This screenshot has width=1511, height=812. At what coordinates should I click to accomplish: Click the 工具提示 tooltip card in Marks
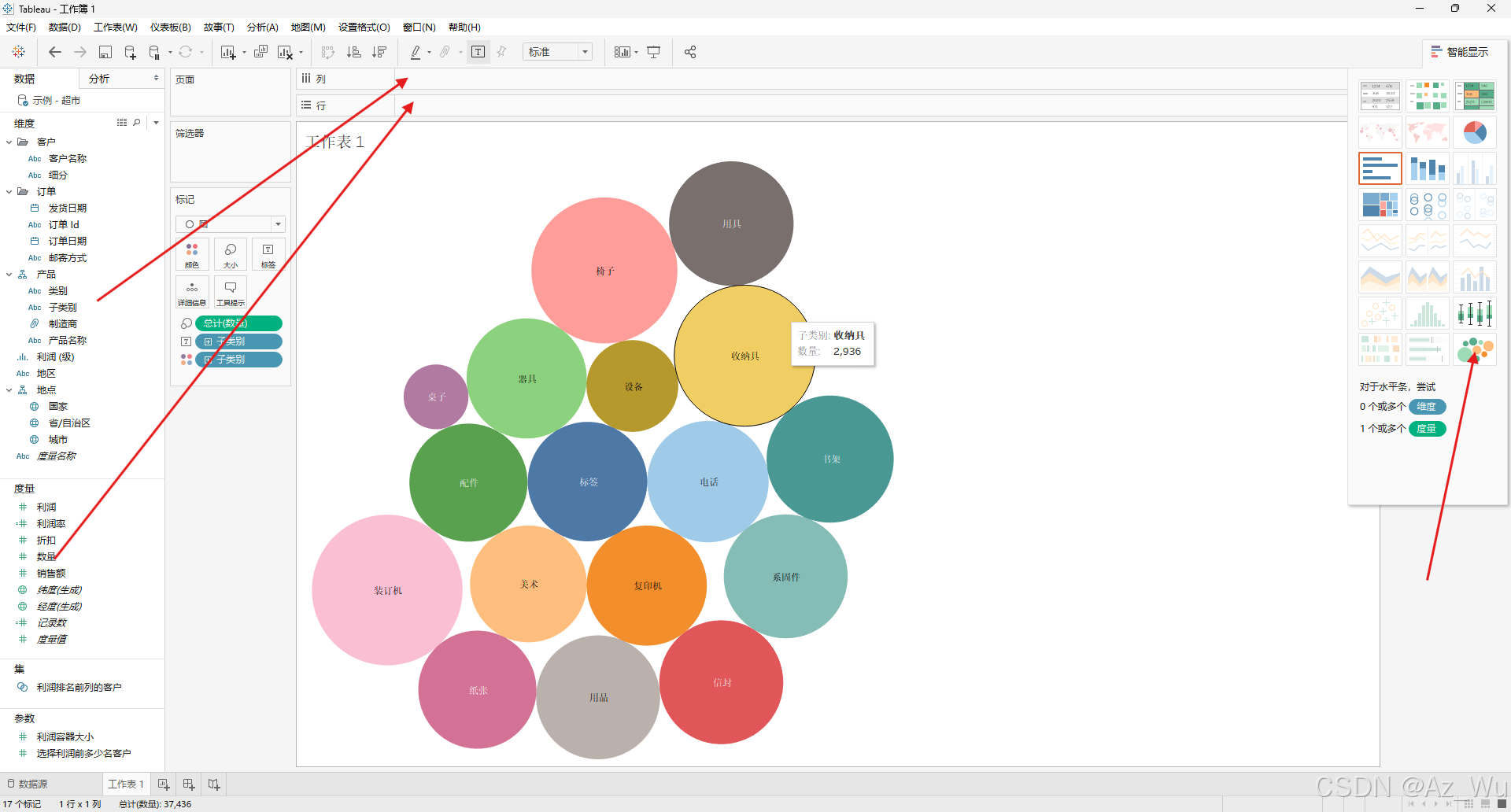231,292
